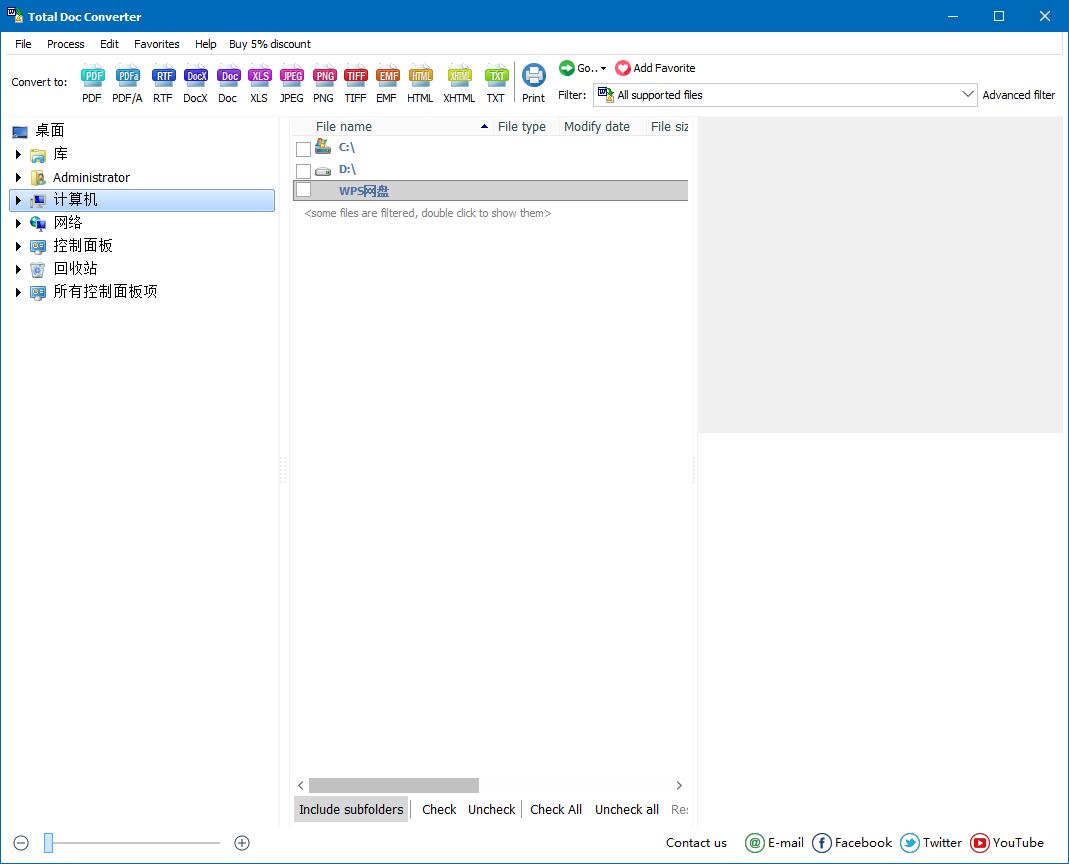Select the RTF conversion icon
The image size is (1069, 864).
(x=163, y=83)
